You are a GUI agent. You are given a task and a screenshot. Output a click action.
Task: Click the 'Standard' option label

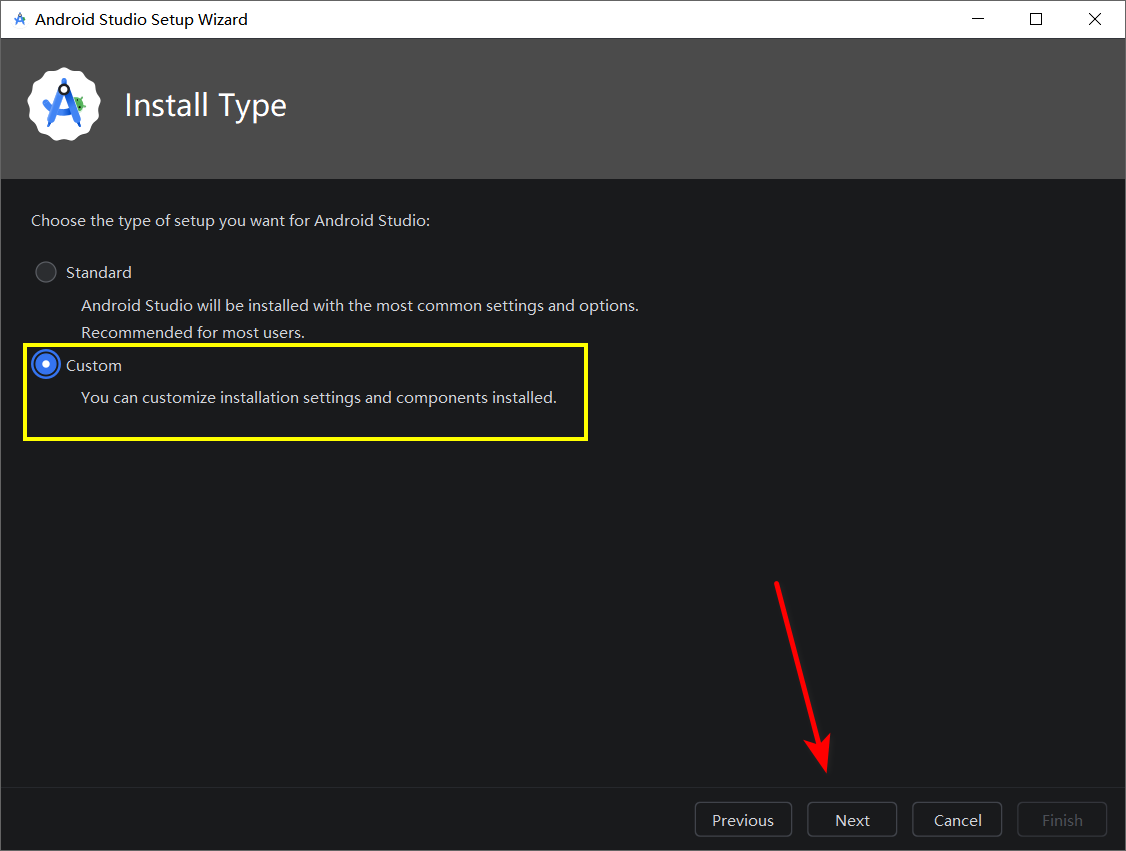pyautogui.click(x=99, y=273)
